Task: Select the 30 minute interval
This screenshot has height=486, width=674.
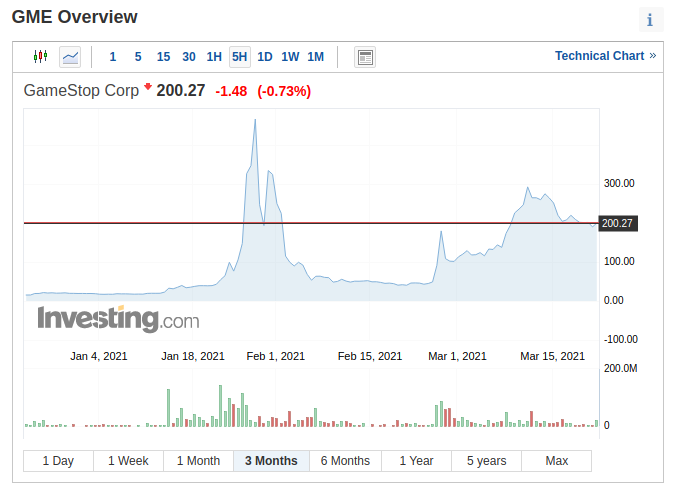Action: click(x=189, y=57)
